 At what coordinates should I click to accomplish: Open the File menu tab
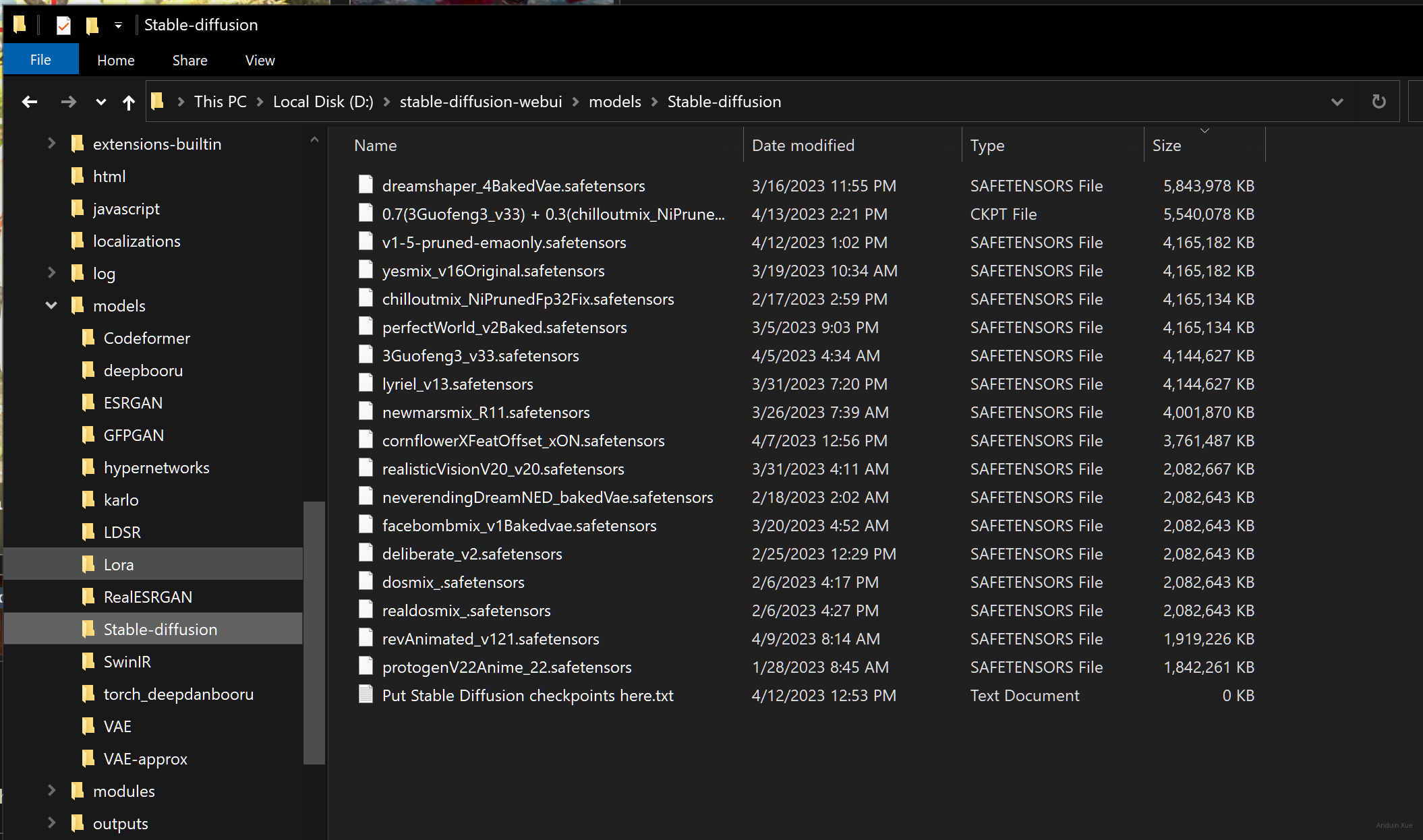tap(40, 60)
